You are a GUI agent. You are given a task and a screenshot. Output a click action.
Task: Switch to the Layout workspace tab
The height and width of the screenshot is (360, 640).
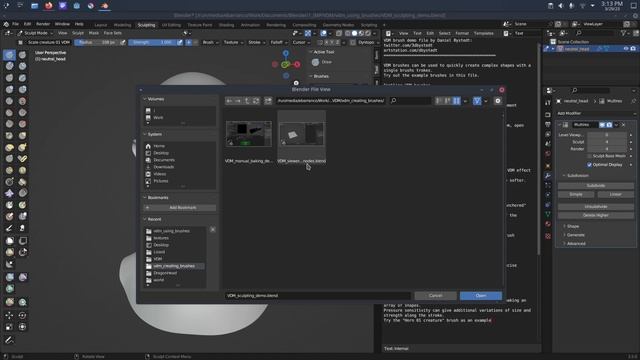100,25
